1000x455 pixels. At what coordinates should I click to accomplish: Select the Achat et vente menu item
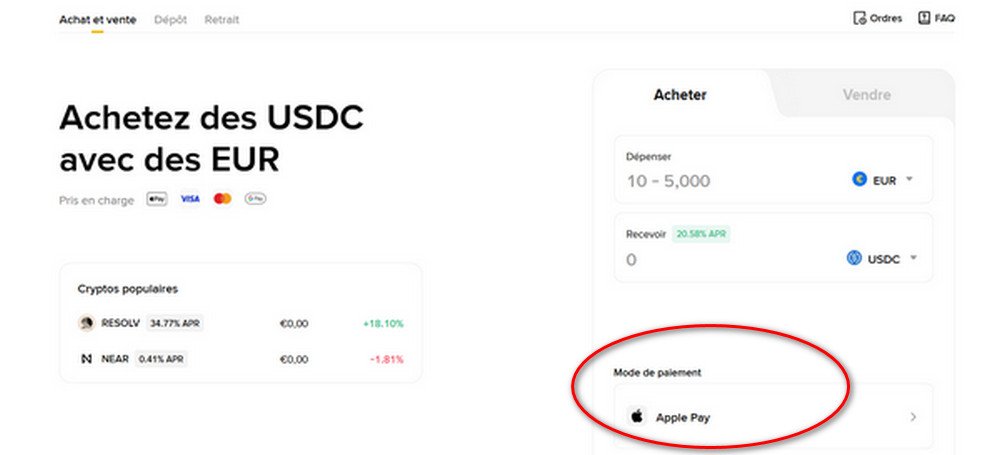pos(97,19)
